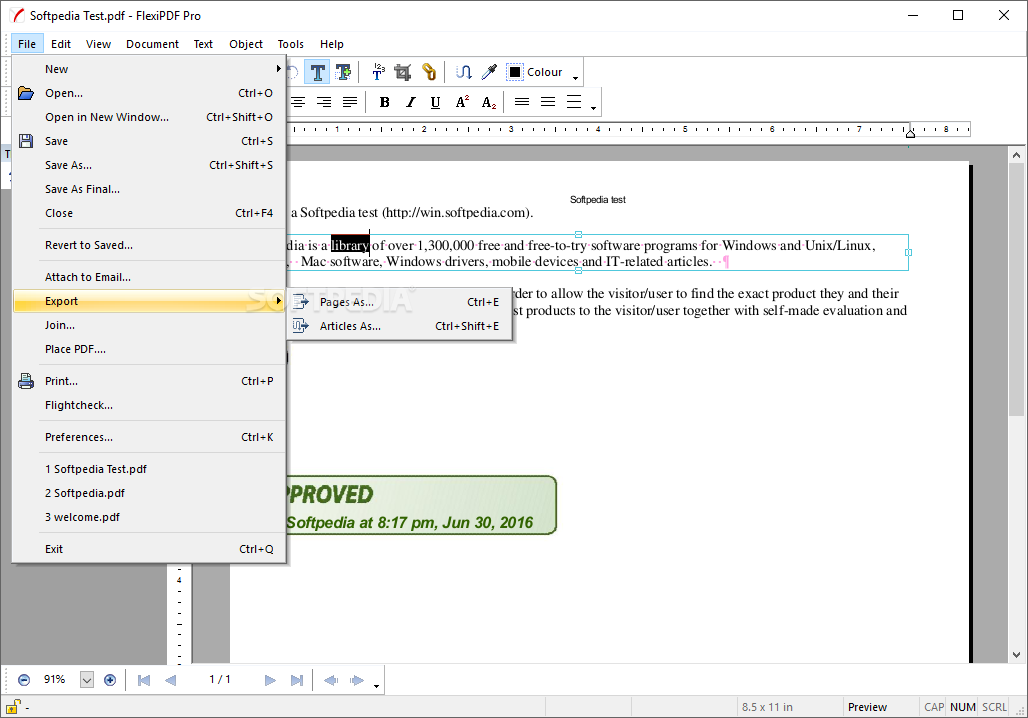Open the zoom percentage dropdown
The height and width of the screenshot is (718, 1028).
pos(87,680)
